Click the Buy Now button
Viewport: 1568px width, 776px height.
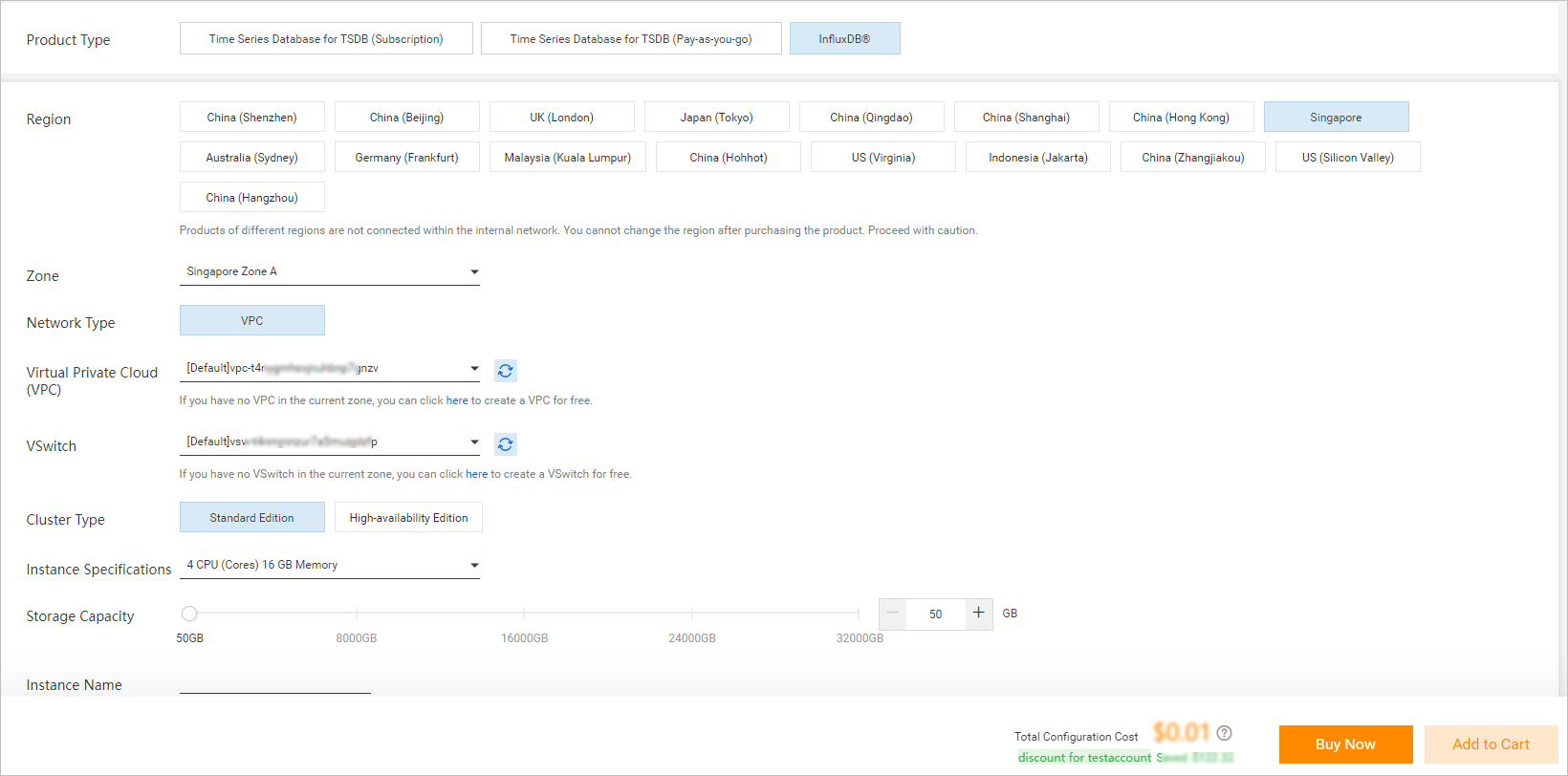coord(1346,744)
